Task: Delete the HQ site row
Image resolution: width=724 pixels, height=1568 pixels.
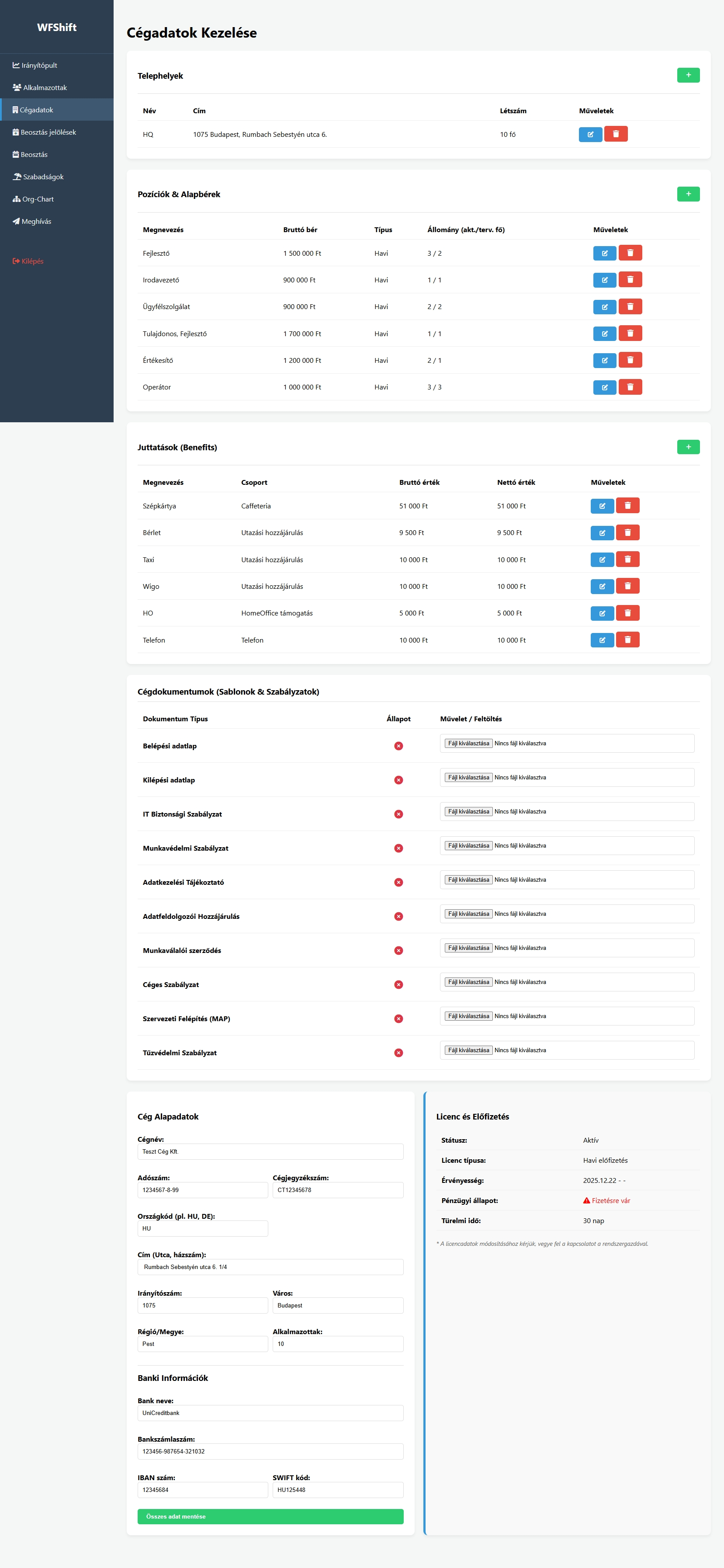Action: click(615, 135)
